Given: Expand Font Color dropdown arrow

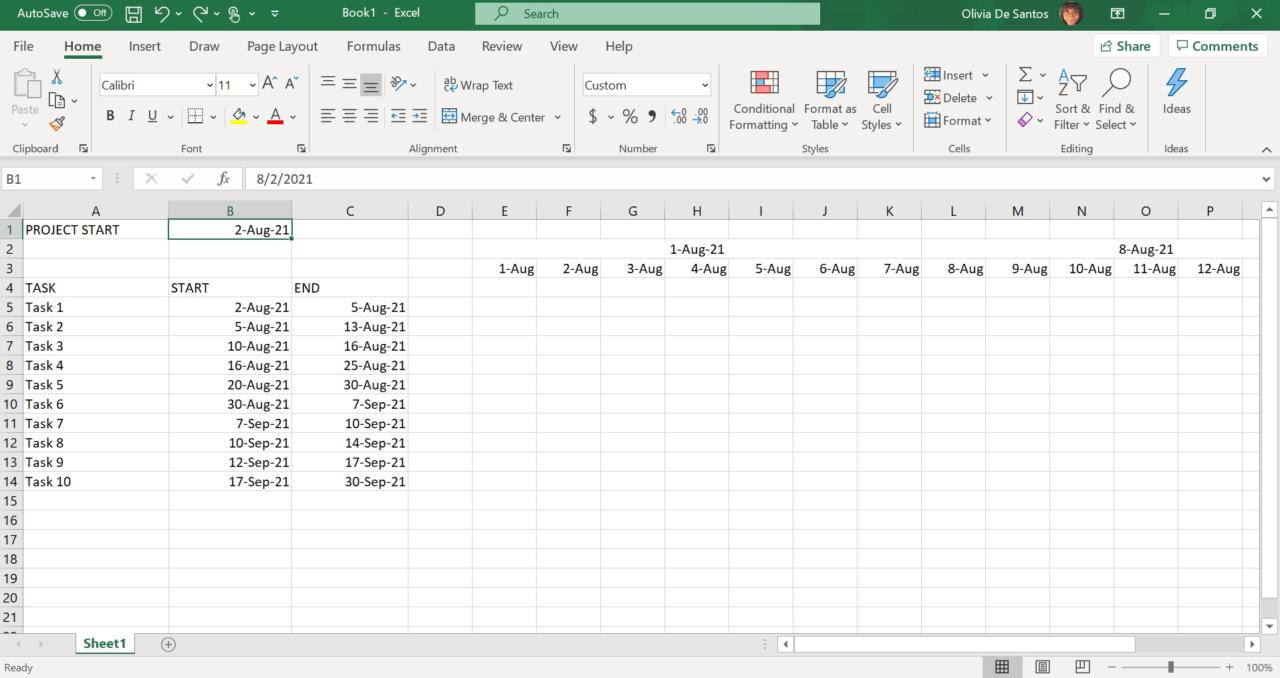Looking at the screenshot, I should click(x=294, y=117).
